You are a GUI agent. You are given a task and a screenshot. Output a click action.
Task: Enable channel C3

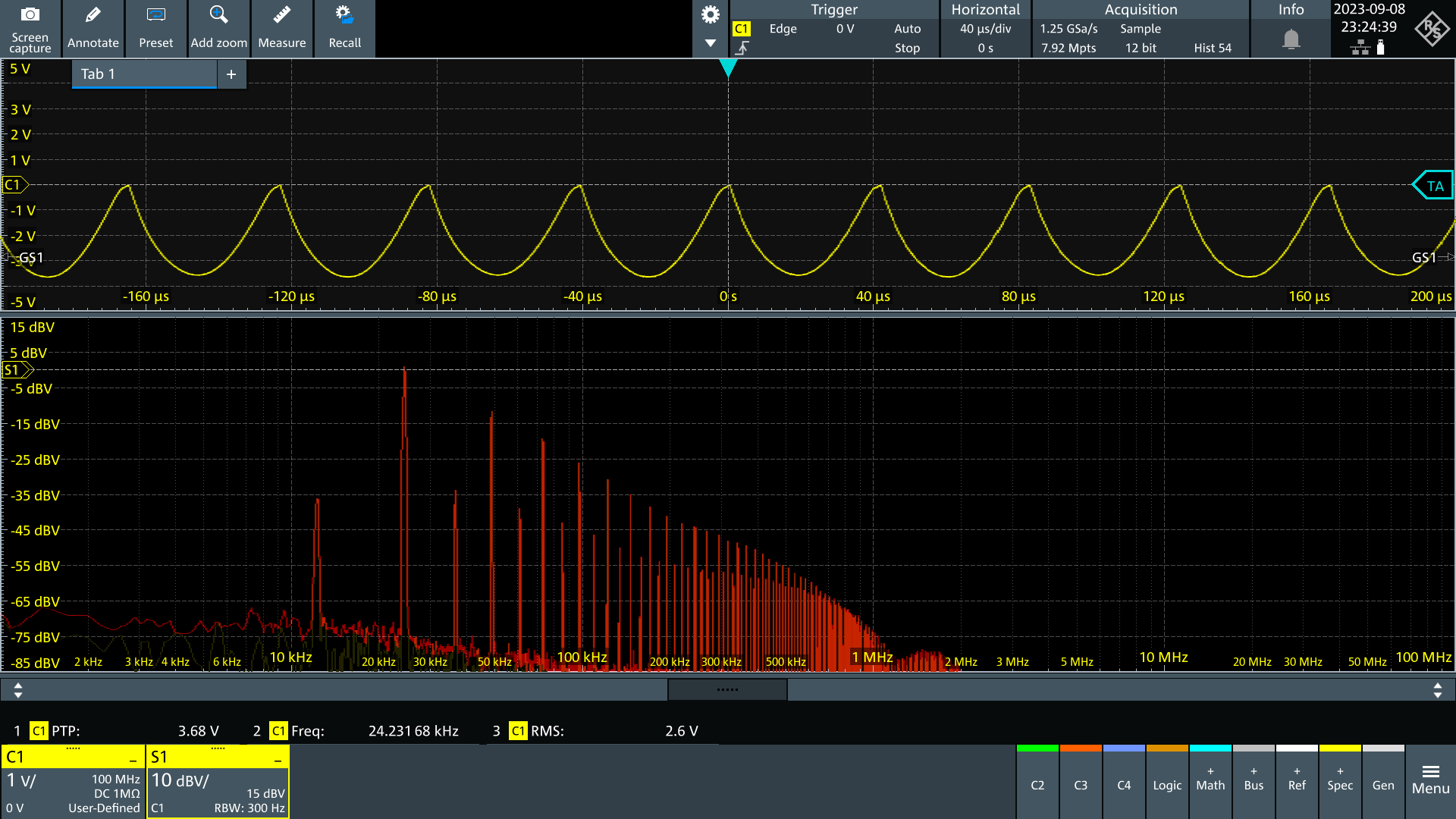1081,782
